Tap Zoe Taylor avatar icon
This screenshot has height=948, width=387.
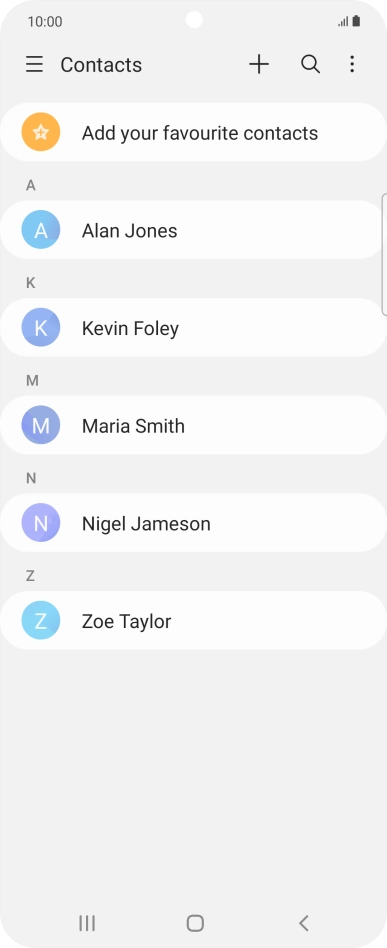coord(41,621)
